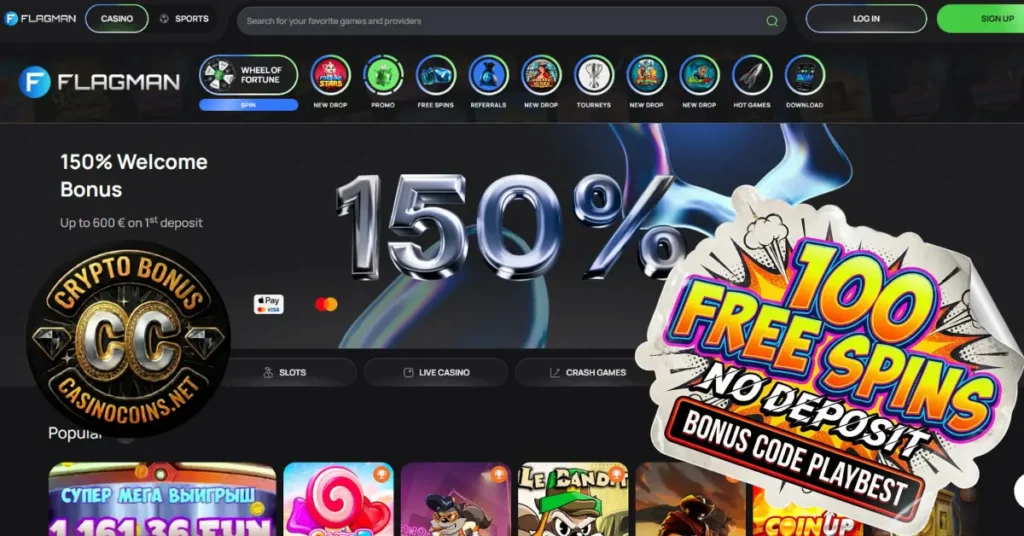Image resolution: width=1024 pixels, height=536 pixels.
Task: Open the Promo circle icon
Action: [383, 75]
